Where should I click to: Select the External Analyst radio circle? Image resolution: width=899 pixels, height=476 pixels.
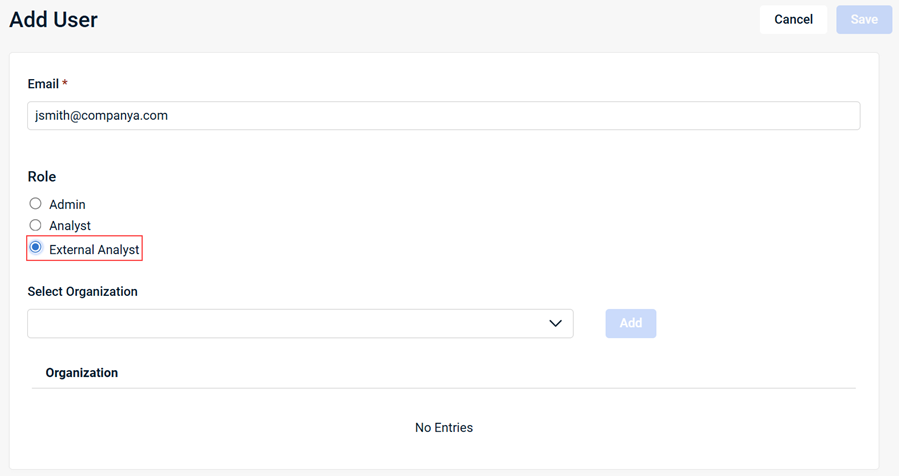pyautogui.click(x=35, y=248)
